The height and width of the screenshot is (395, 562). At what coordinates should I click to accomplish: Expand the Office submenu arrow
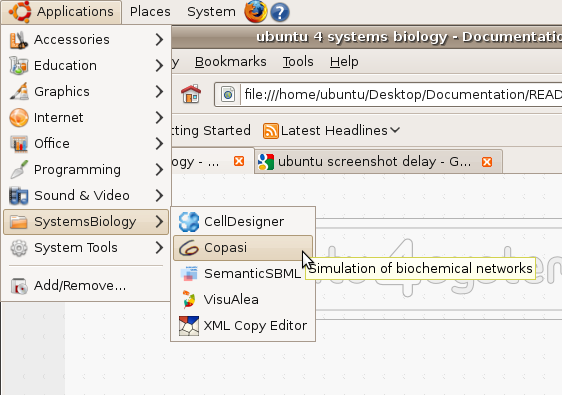coord(159,143)
